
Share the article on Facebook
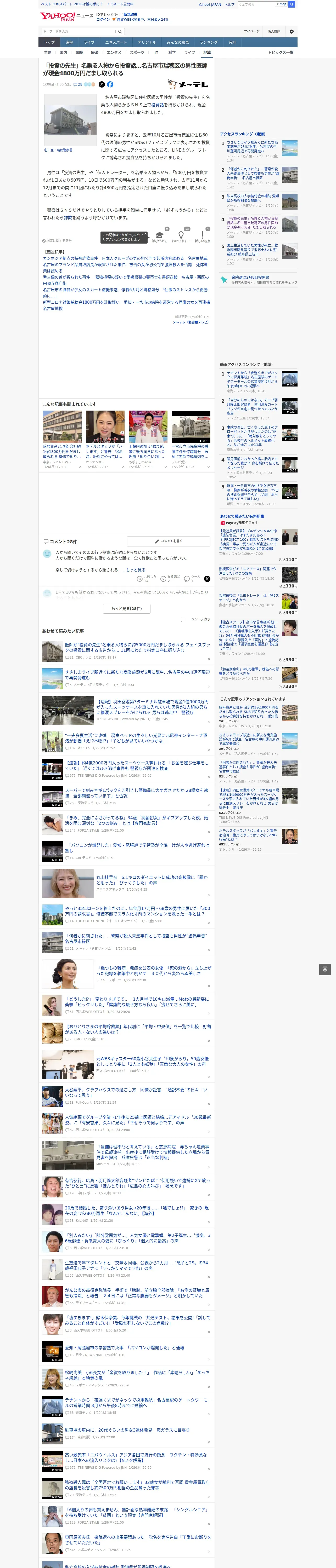pyautogui.click(x=110, y=85)
